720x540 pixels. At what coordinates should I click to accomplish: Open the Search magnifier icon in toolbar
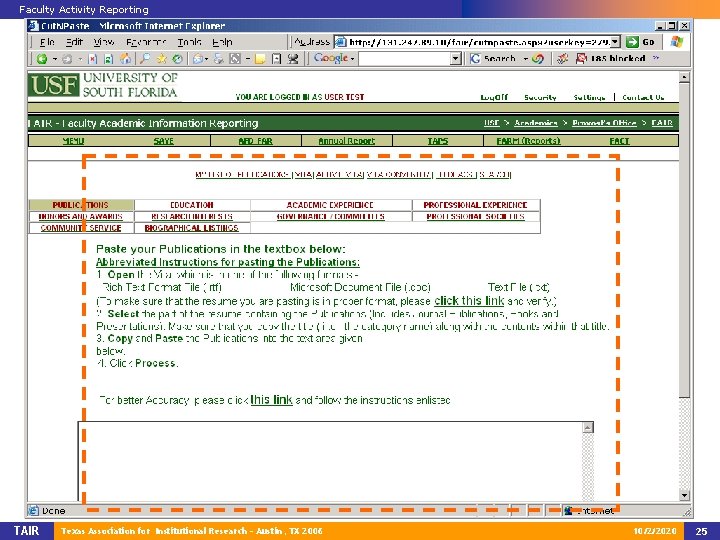point(145,58)
